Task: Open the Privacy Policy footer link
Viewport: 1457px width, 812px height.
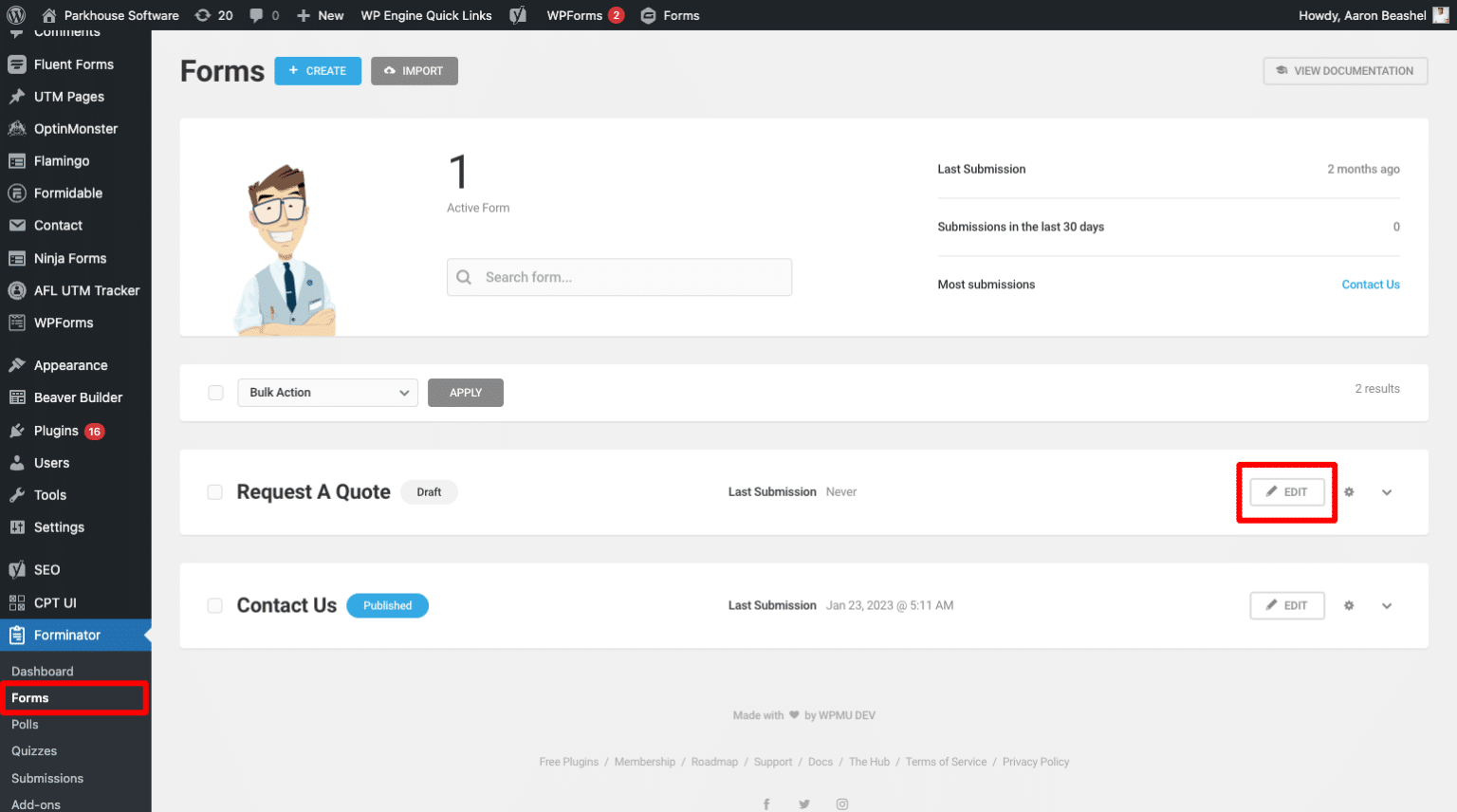Action: click(x=1035, y=761)
